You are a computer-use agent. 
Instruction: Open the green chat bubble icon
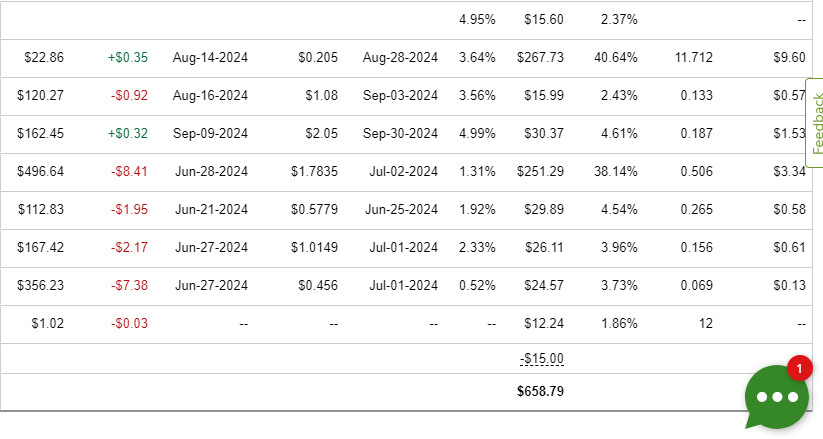click(x=776, y=396)
